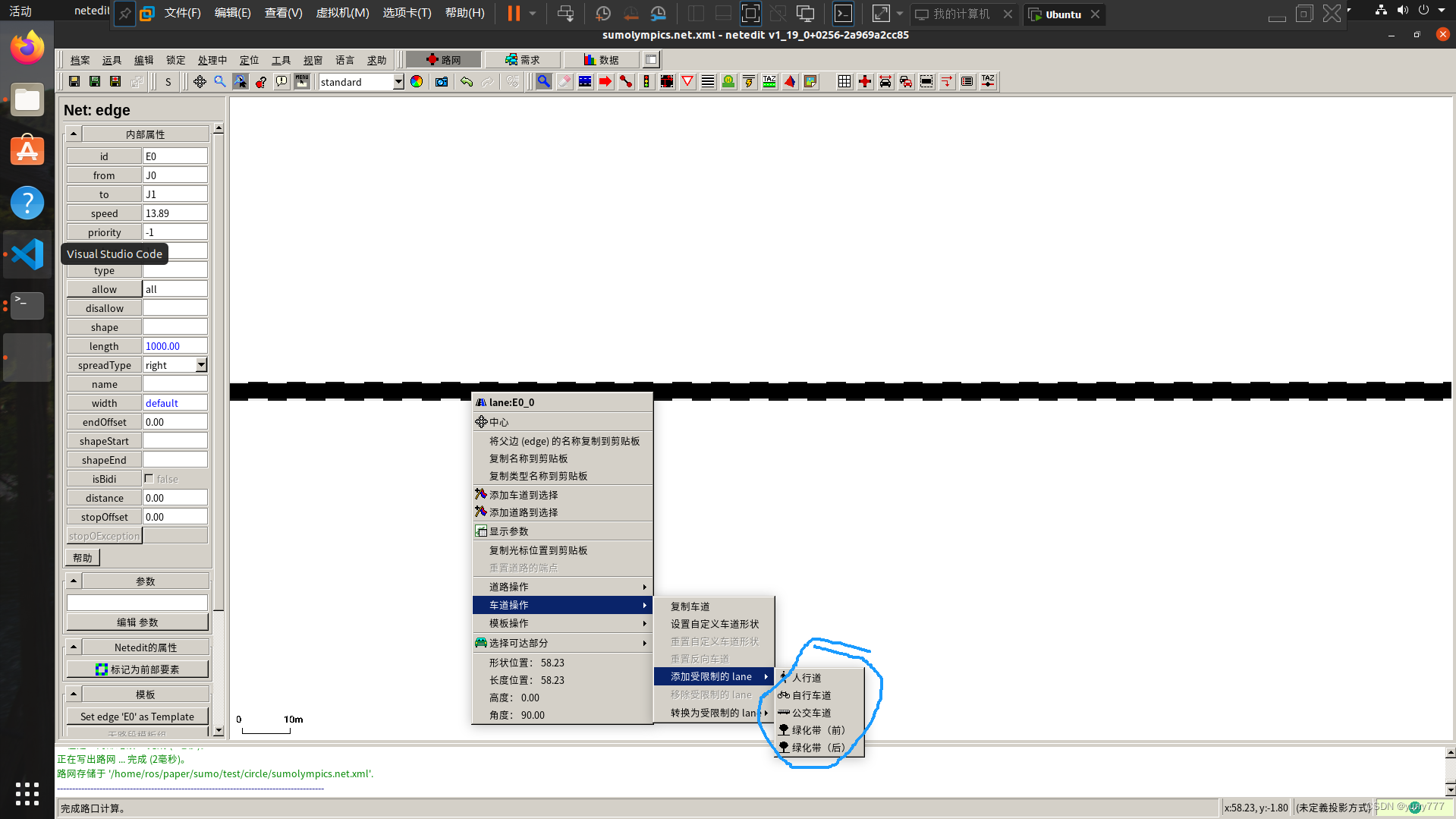
Task: Click the speed value input field
Action: 175,213
